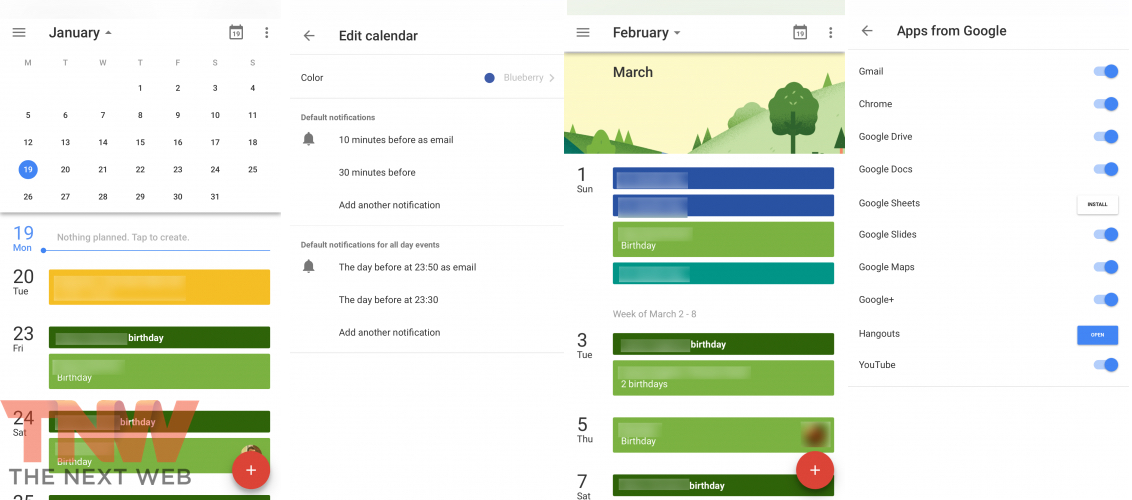1132x500 pixels.
Task: Tap bell icon beside 10 minutes before as email
Action: pyautogui.click(x=309, y=139)
